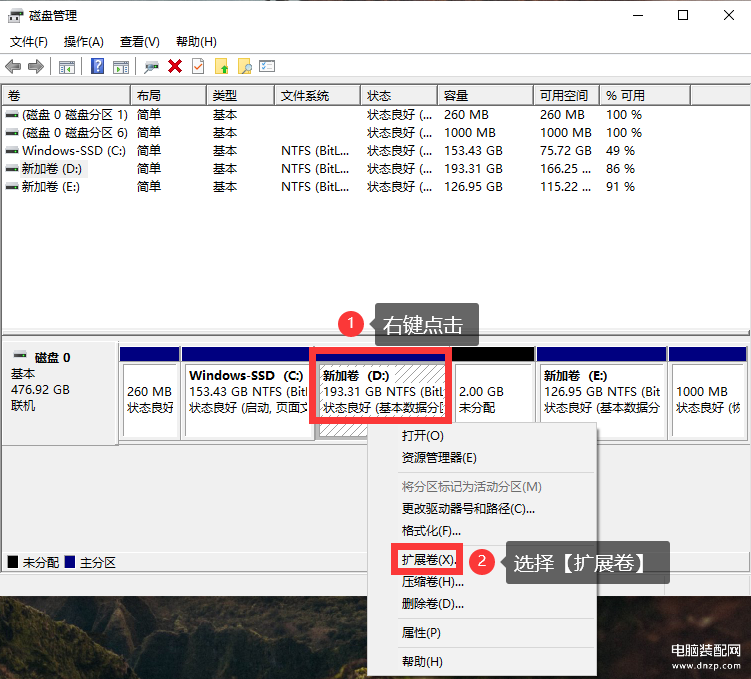This screenshot has height=679, width=751.
Task: Click the back arrow toolbar icon
Action: click(x=13, y=66)
